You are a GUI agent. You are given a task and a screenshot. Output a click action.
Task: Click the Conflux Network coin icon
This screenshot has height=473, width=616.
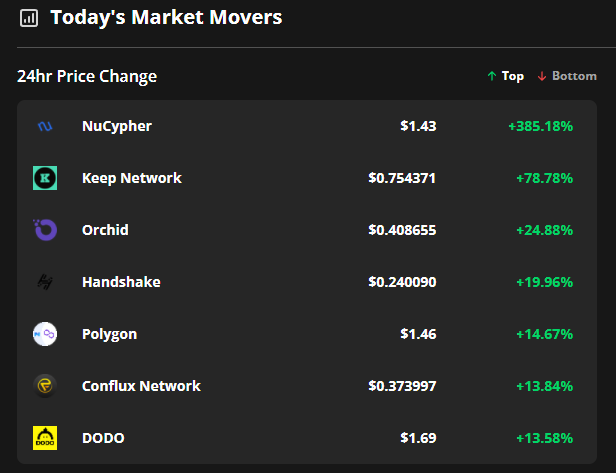tap(45, 386)
